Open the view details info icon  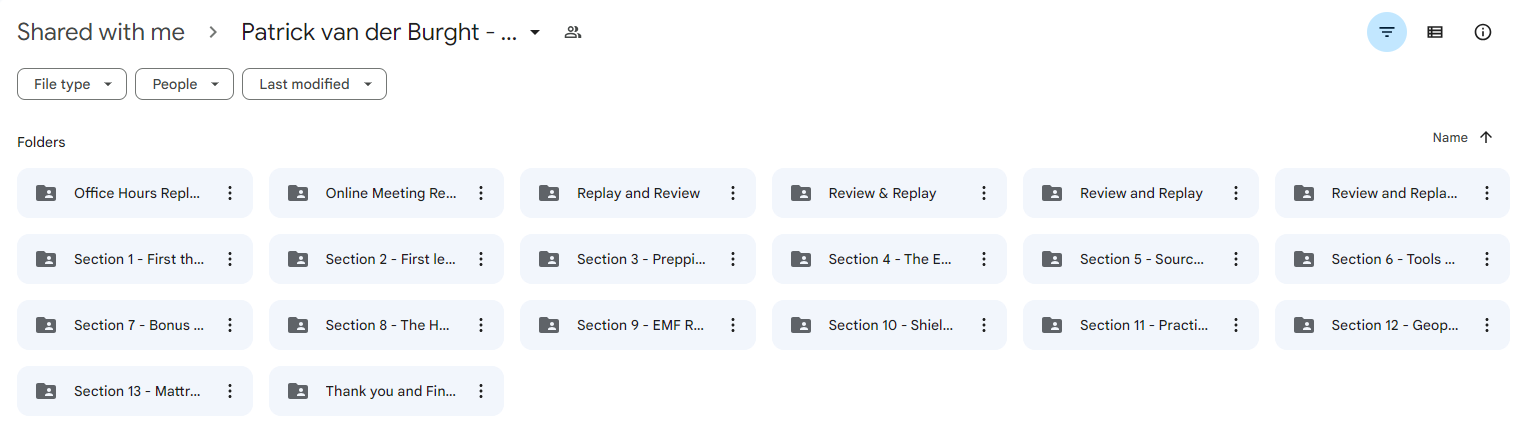[x=1483, y=32]
